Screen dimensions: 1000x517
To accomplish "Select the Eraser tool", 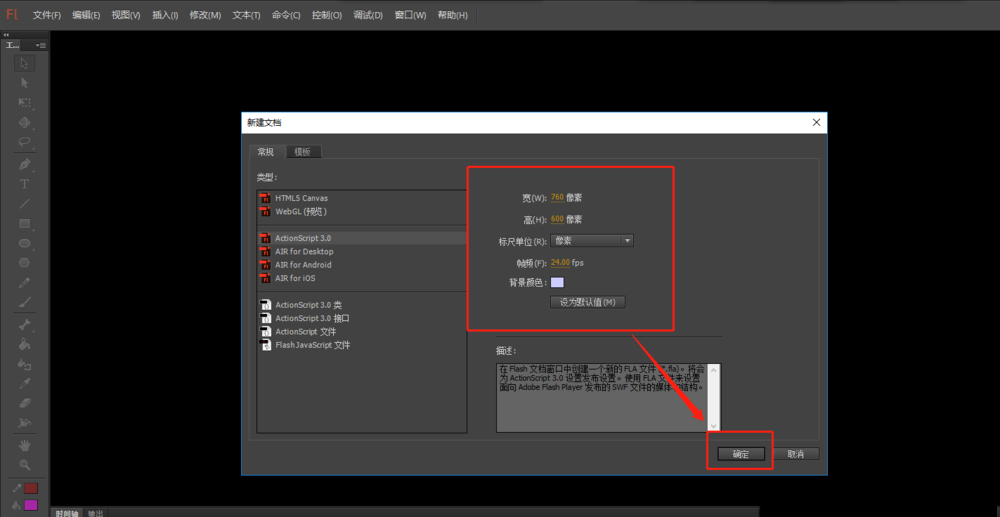I will [x=25, y=404].
